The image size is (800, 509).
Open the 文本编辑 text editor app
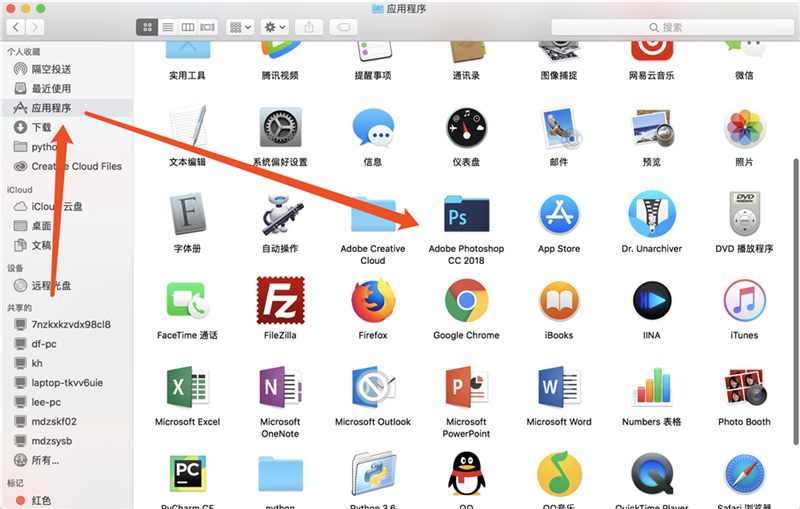187,126
